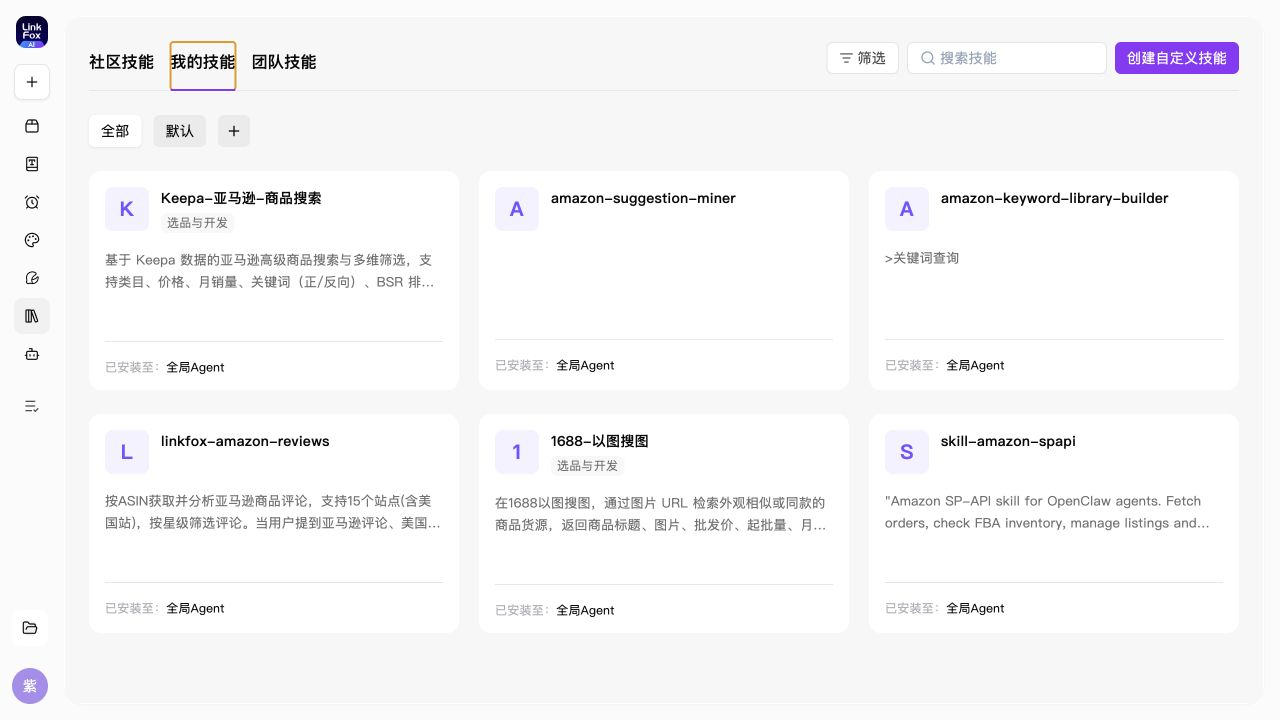Open the color palette icon in sidebar
This screenshot has height=720, width=1280.
[x=32, y=240]
